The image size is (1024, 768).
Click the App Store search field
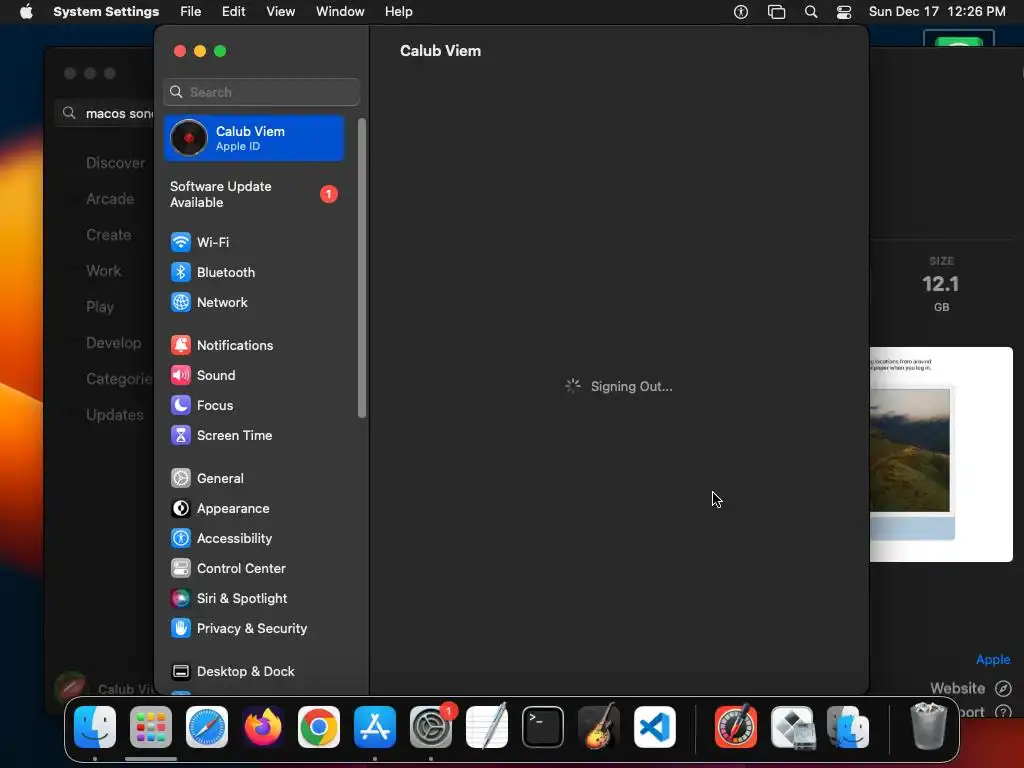(x=106, y=113)
